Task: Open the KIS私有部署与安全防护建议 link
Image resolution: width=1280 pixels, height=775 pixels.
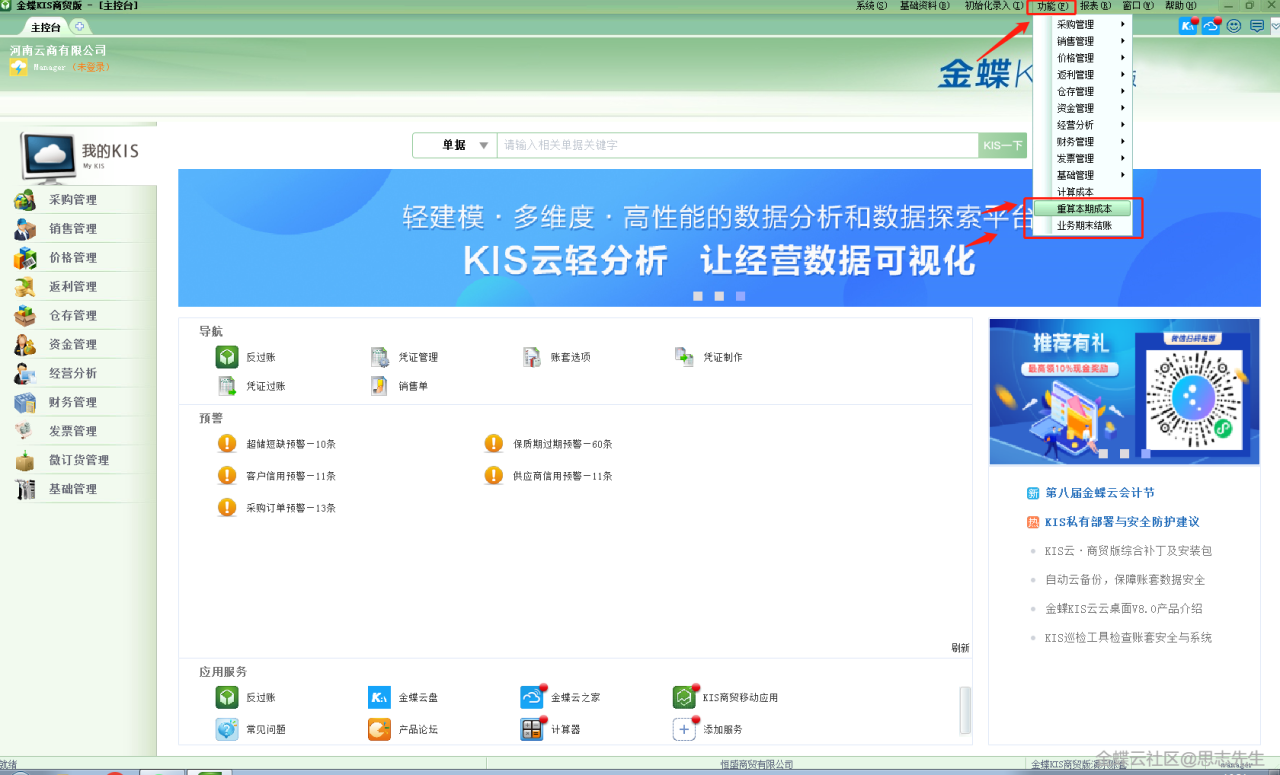Action: click(x=1122, y=522)
